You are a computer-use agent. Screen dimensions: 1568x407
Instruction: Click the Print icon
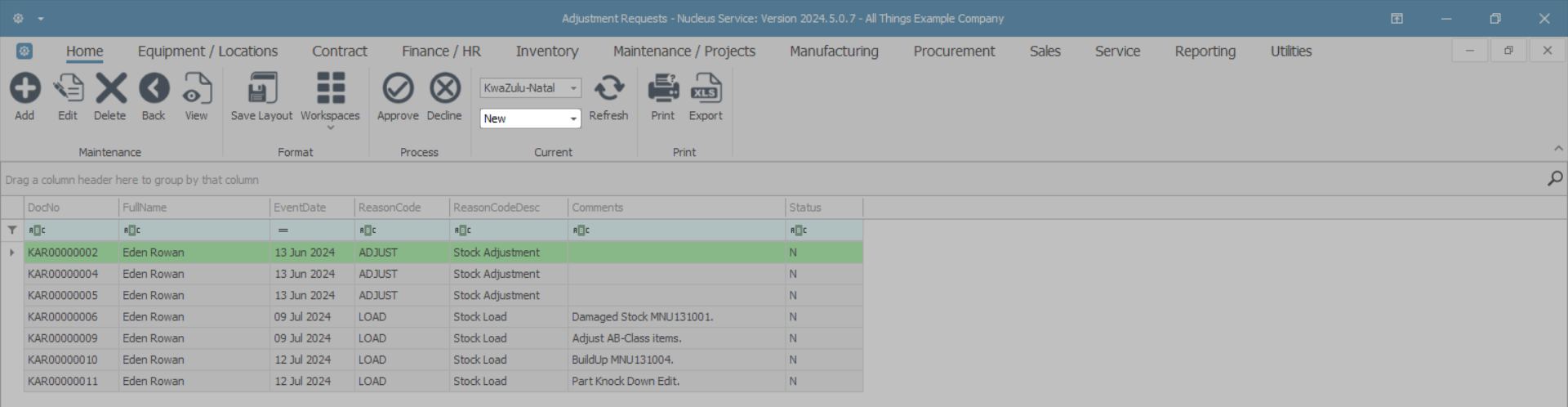(663, 88)
